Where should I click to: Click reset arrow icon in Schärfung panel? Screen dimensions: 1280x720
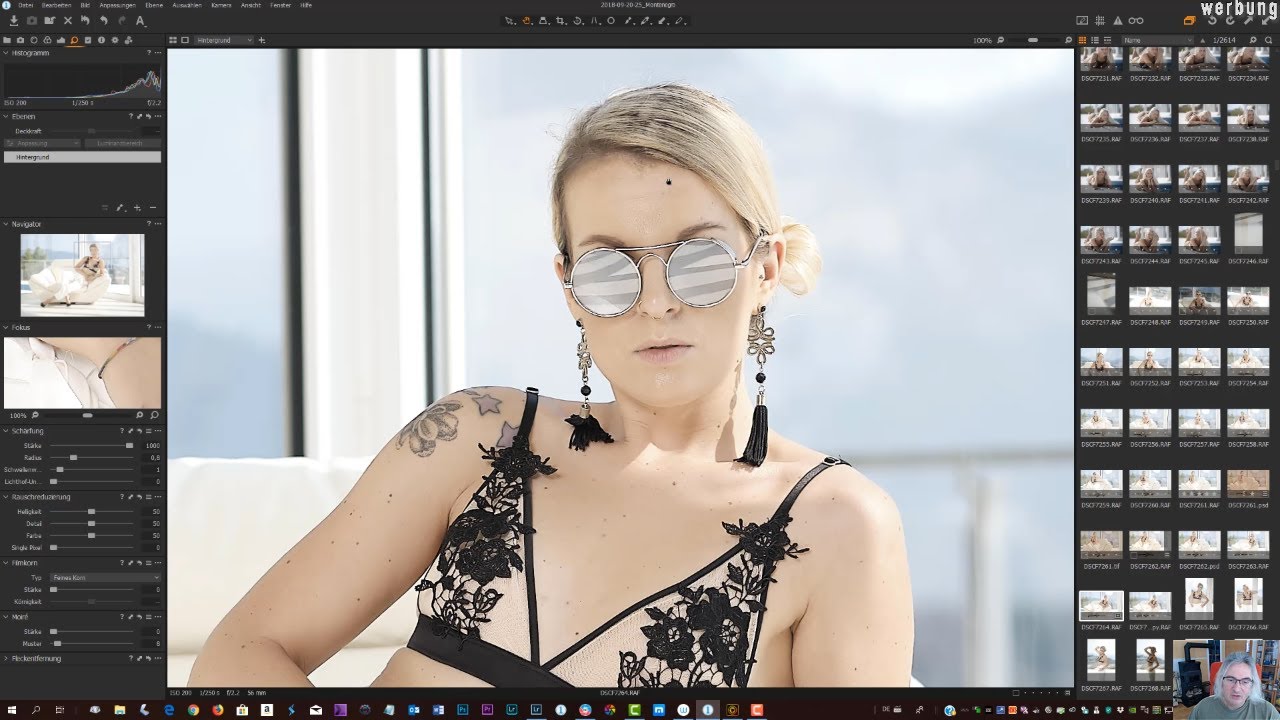139,431
